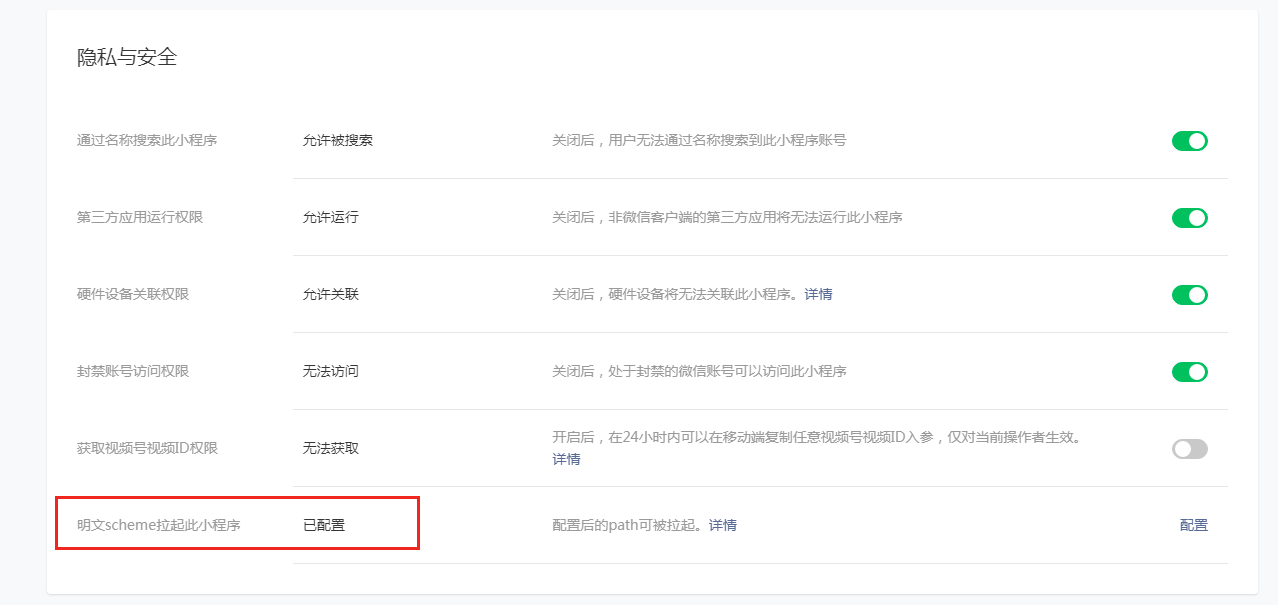Screen dimensions: 1278x605
Task: Open 详情 link in the 硬件设备关联权限 row
Action: [818, 294]
